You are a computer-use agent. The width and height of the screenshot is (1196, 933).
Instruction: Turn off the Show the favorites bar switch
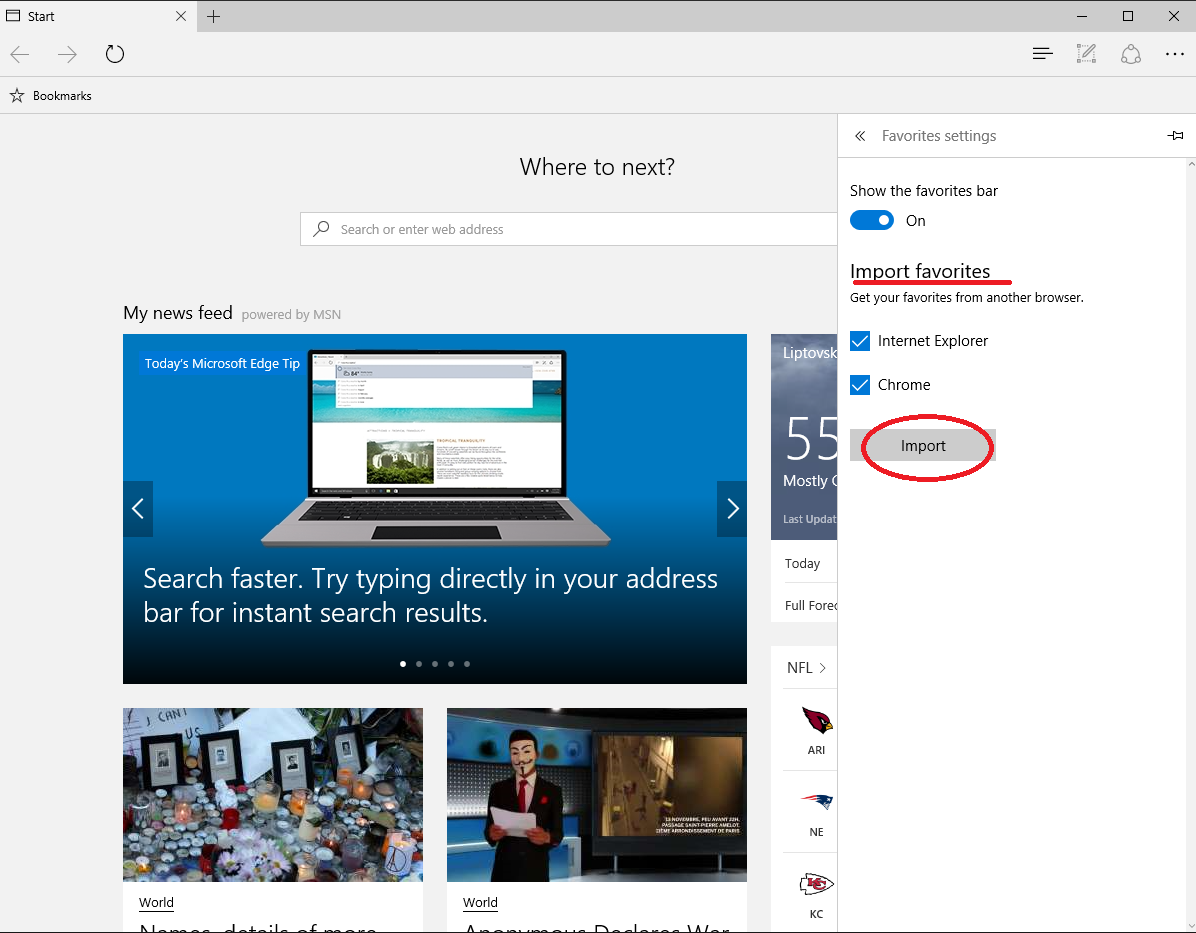(872, 220)
